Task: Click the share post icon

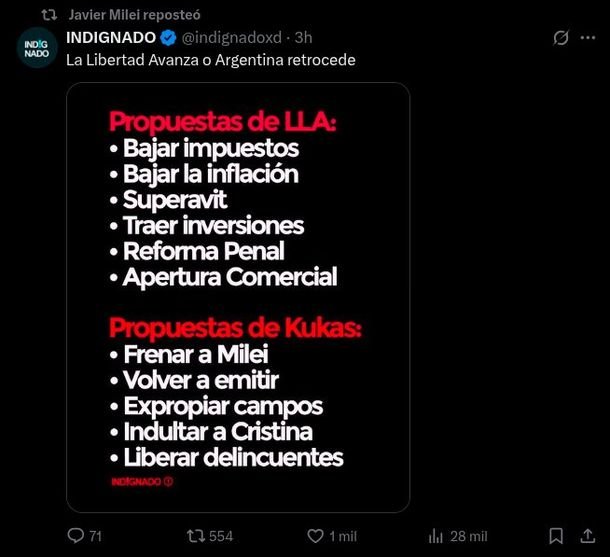Action: point(588,536)
